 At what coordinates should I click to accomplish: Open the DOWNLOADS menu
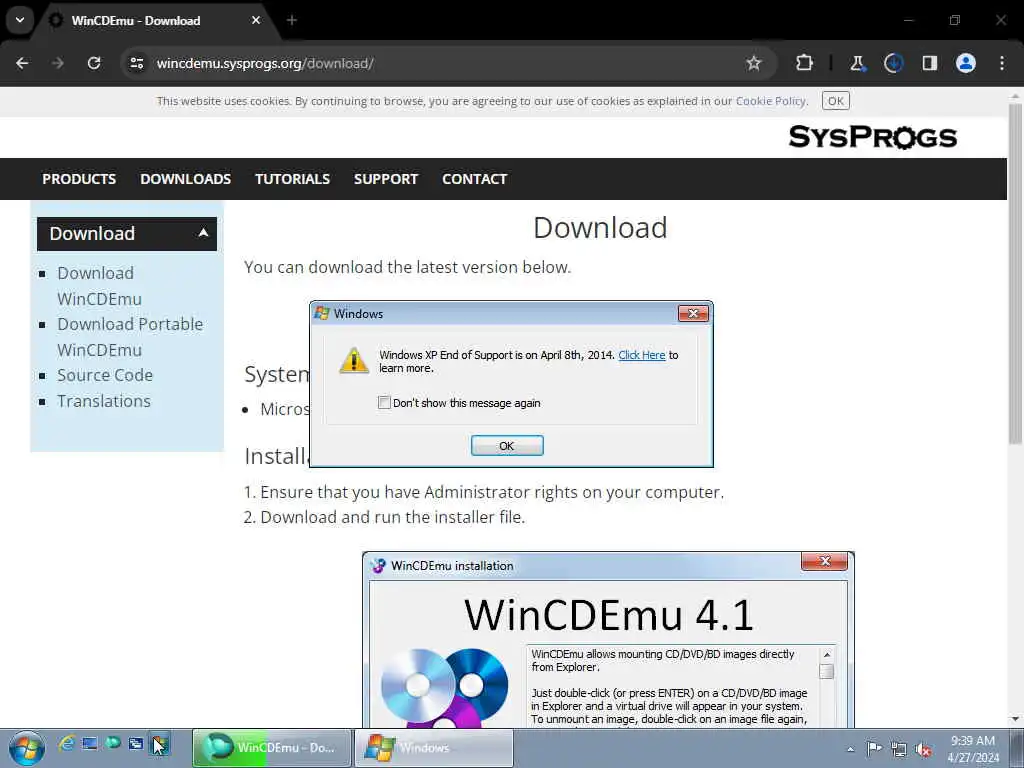point(185,179)
